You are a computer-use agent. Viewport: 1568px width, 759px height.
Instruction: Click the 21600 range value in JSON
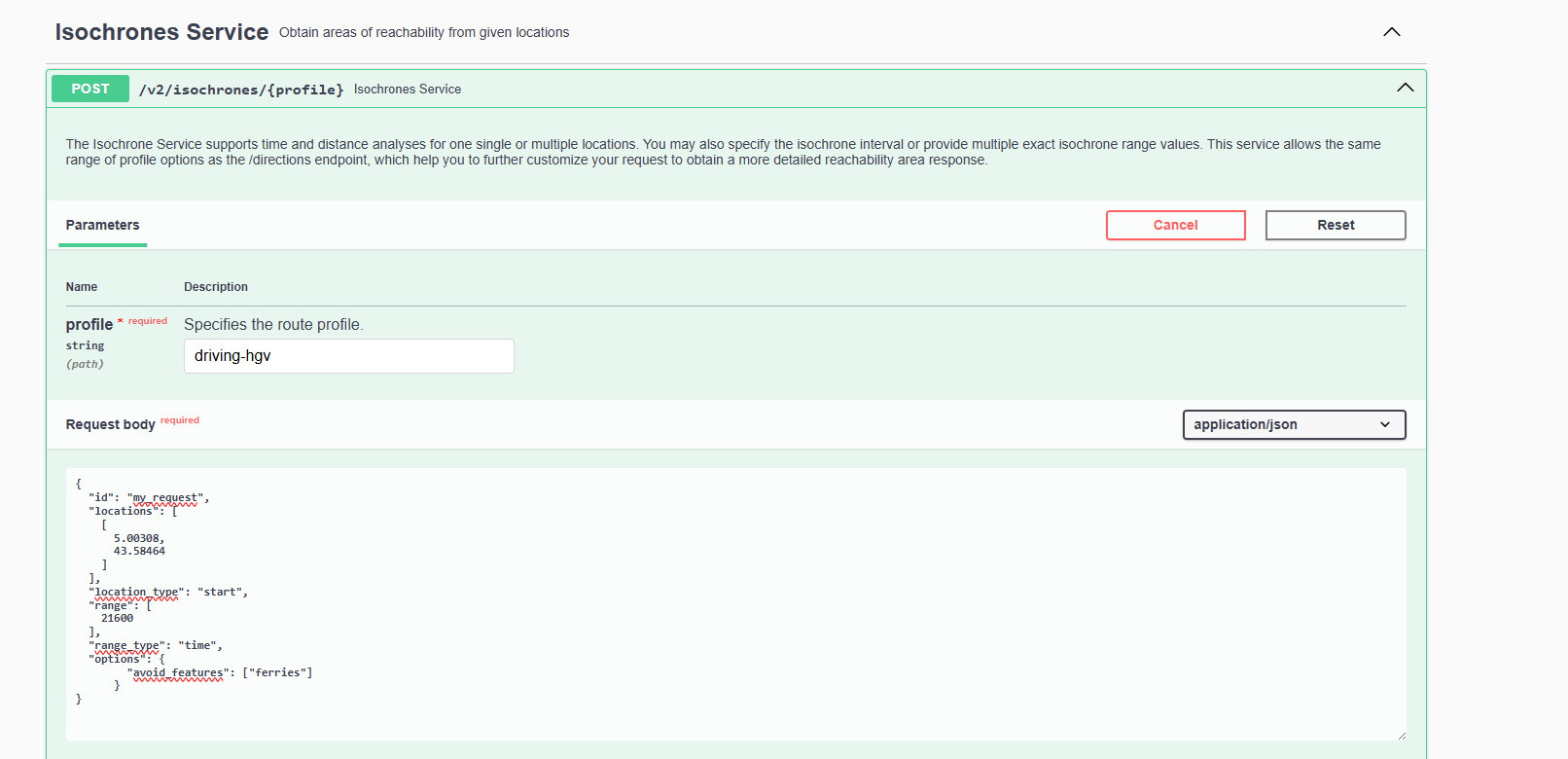[118, 618]
